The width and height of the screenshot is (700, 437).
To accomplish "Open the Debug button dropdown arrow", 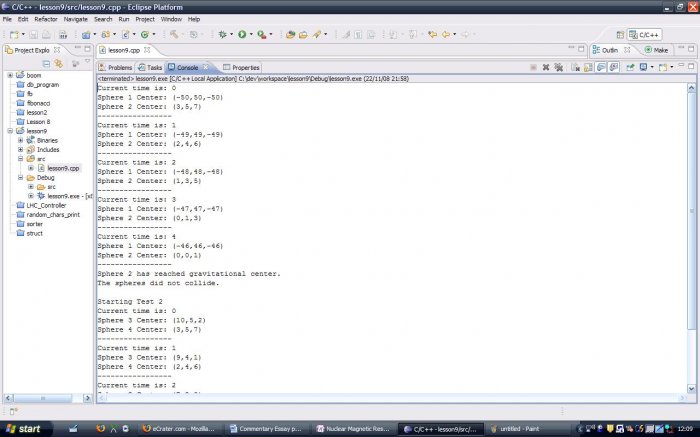I will 231,34.
